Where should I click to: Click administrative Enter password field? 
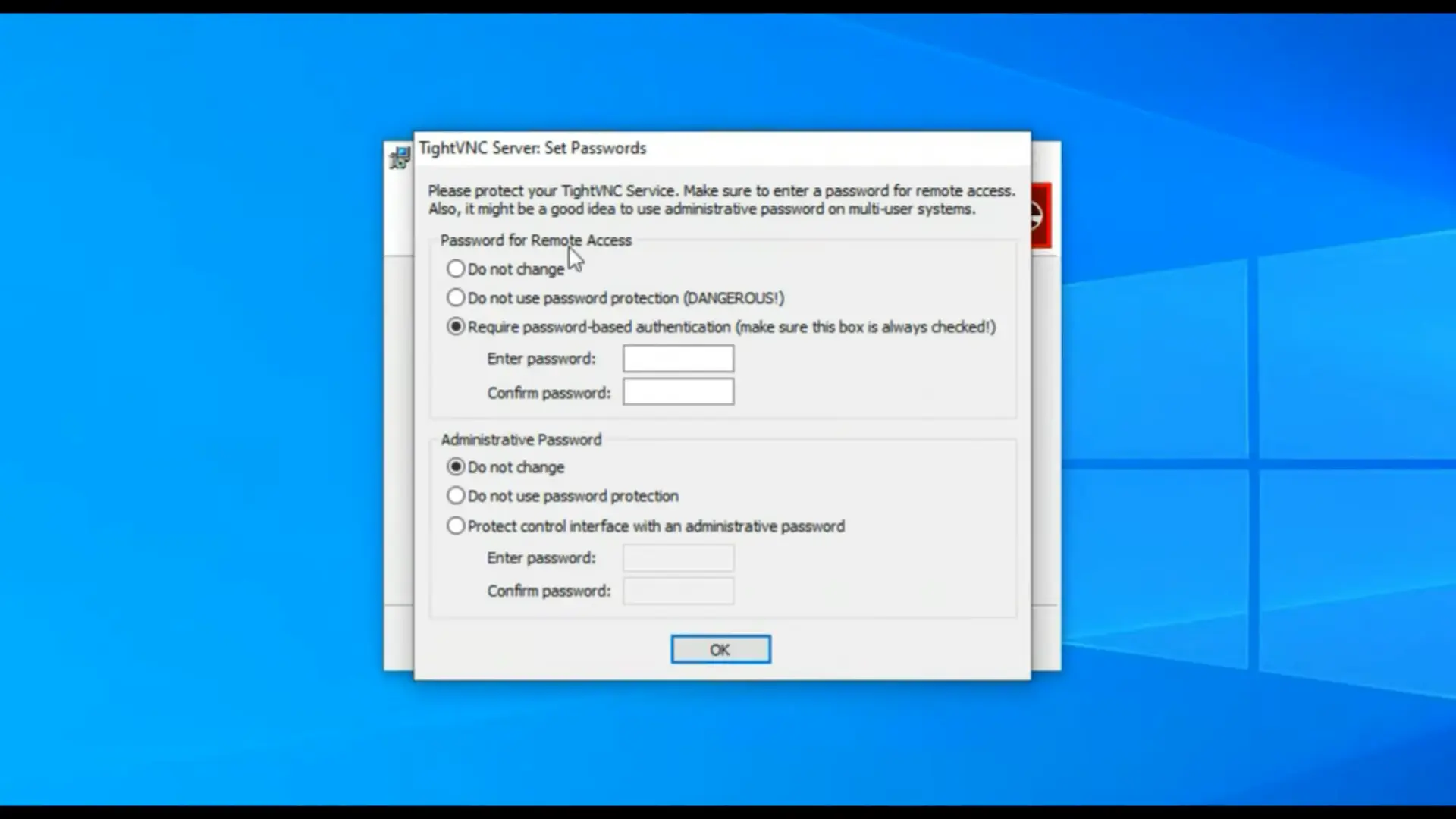[x=678, y=558]
